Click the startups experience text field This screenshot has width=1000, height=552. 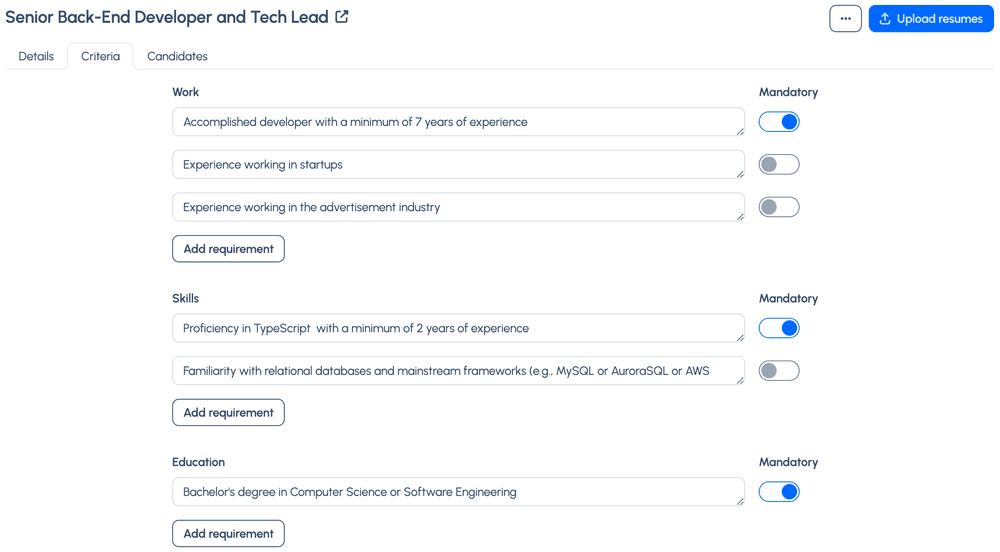[457, 164]
